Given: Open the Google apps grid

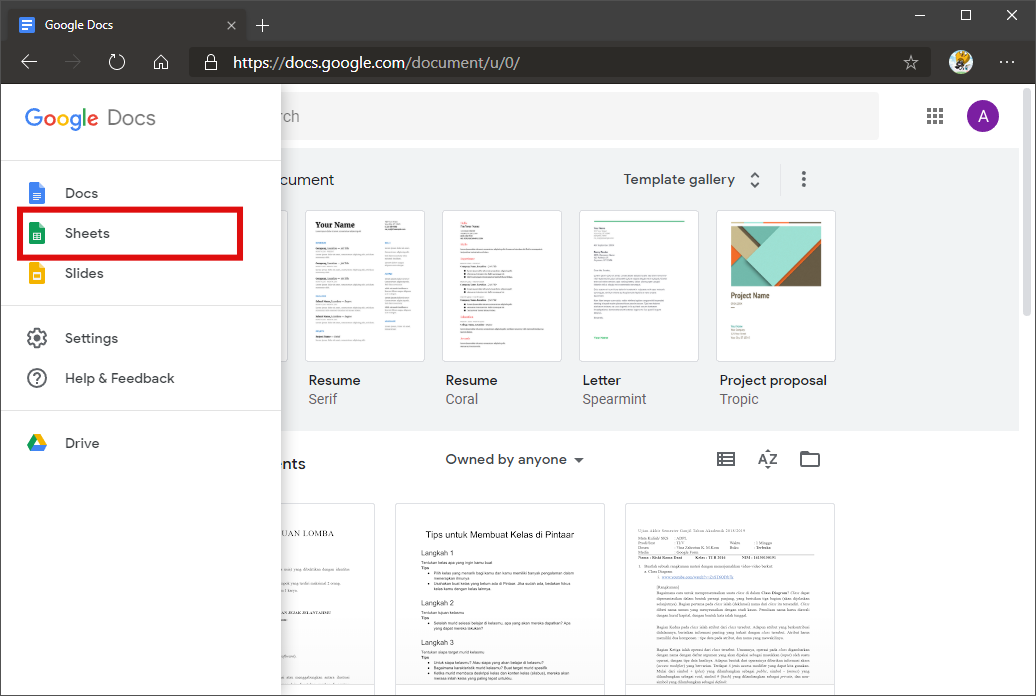Looking at the screenshot, I should tap(935, 116).
